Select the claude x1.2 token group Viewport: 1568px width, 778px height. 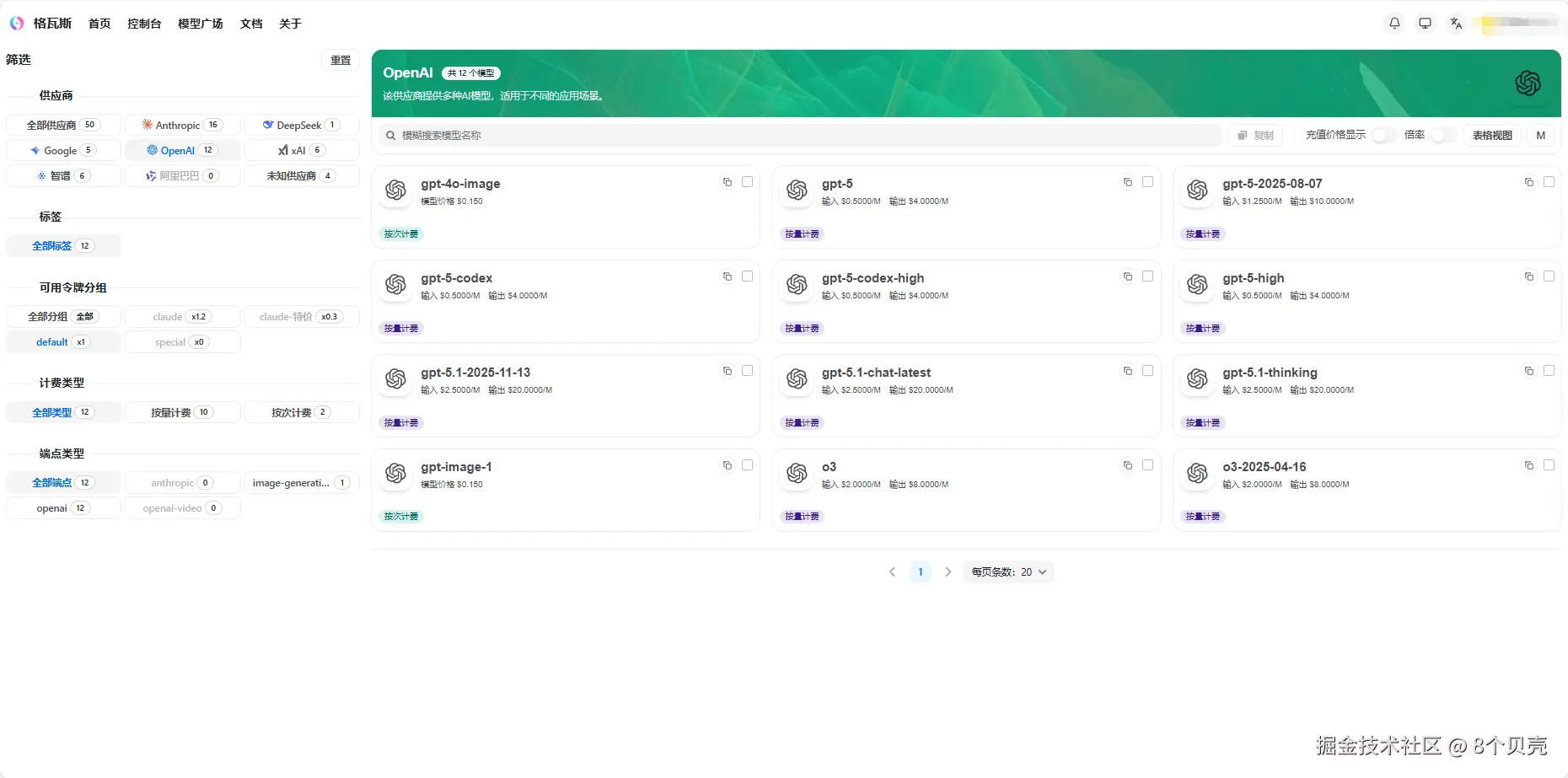182,317
